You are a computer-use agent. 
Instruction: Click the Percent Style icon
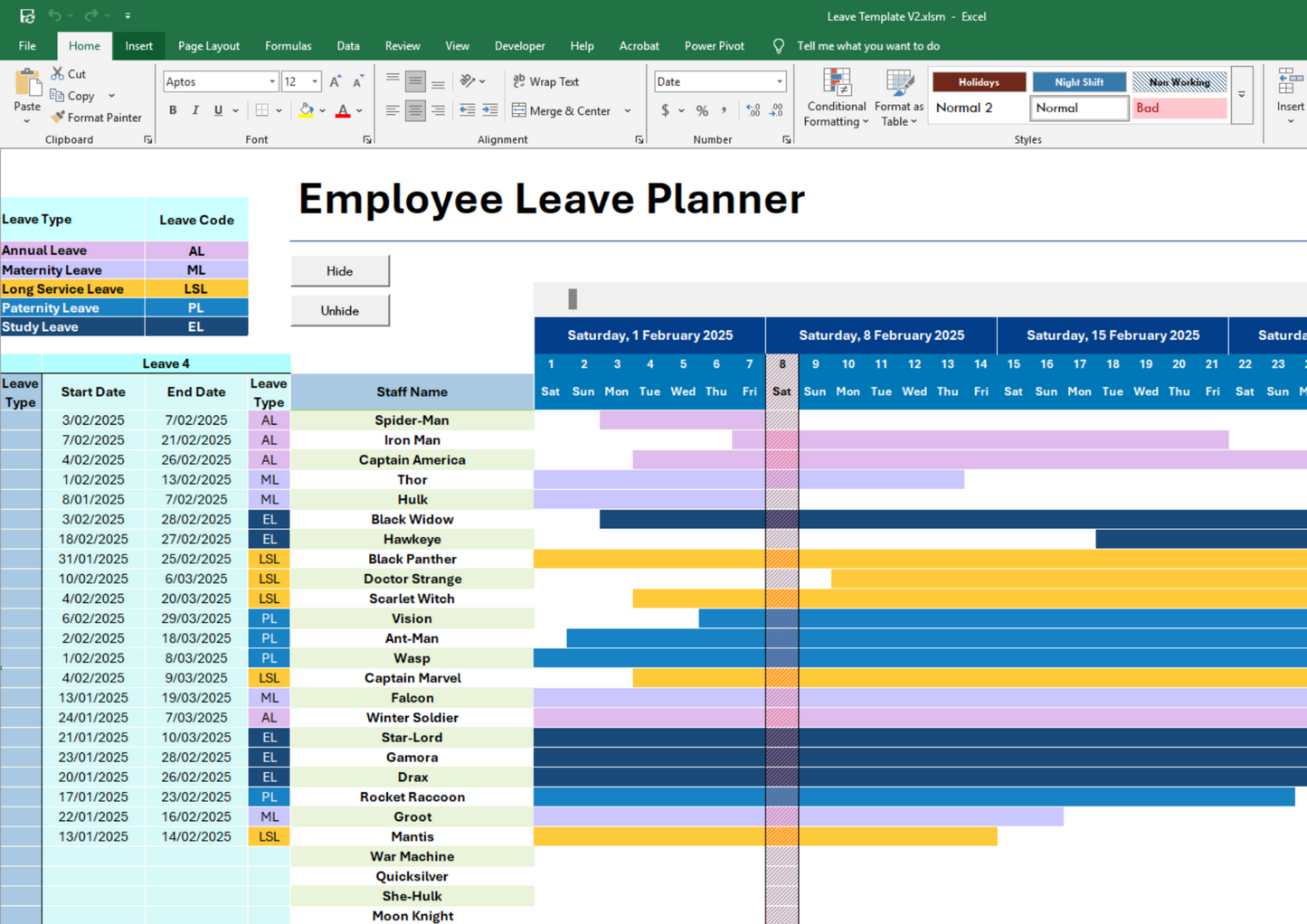pos(702,110)
